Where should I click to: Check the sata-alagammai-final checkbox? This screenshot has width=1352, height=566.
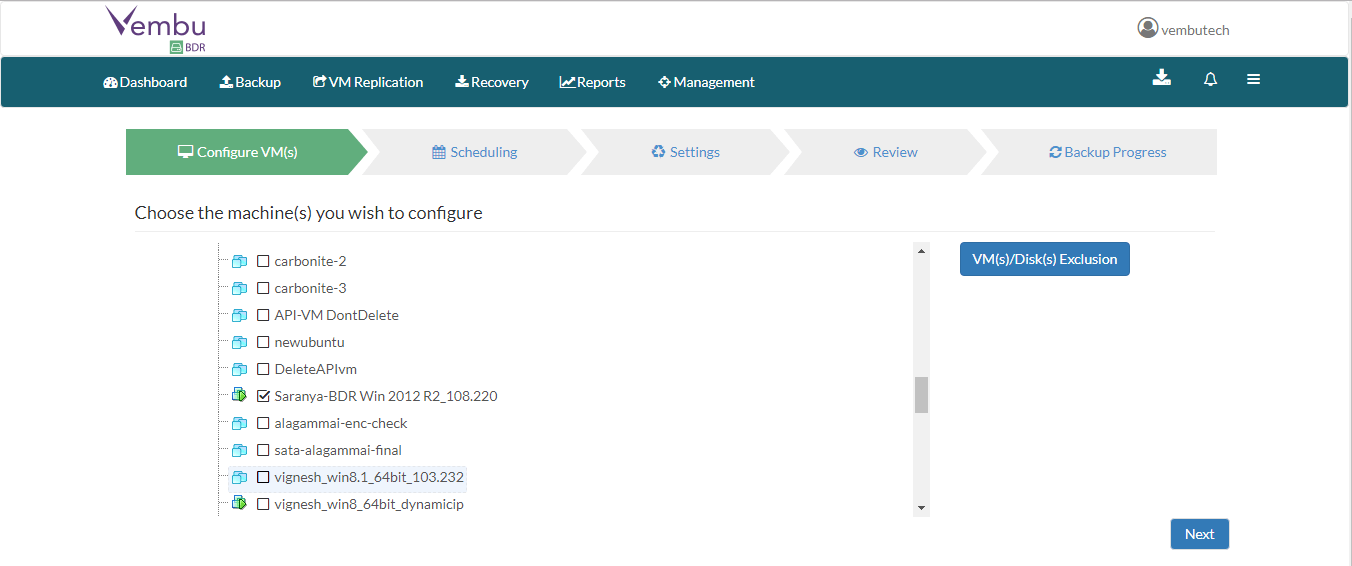pos(263,450)
